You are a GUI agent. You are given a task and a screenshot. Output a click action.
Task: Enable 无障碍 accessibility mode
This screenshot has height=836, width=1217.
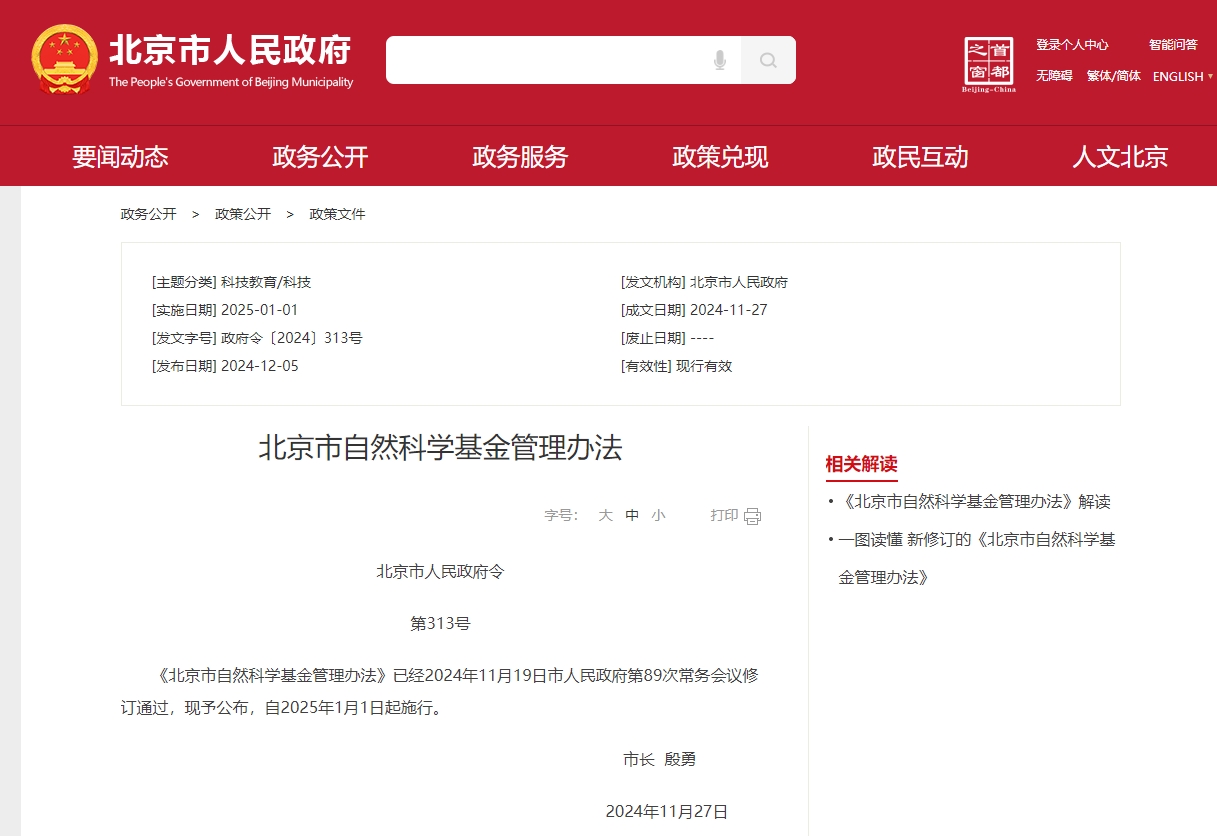[x=1054, y=76]
